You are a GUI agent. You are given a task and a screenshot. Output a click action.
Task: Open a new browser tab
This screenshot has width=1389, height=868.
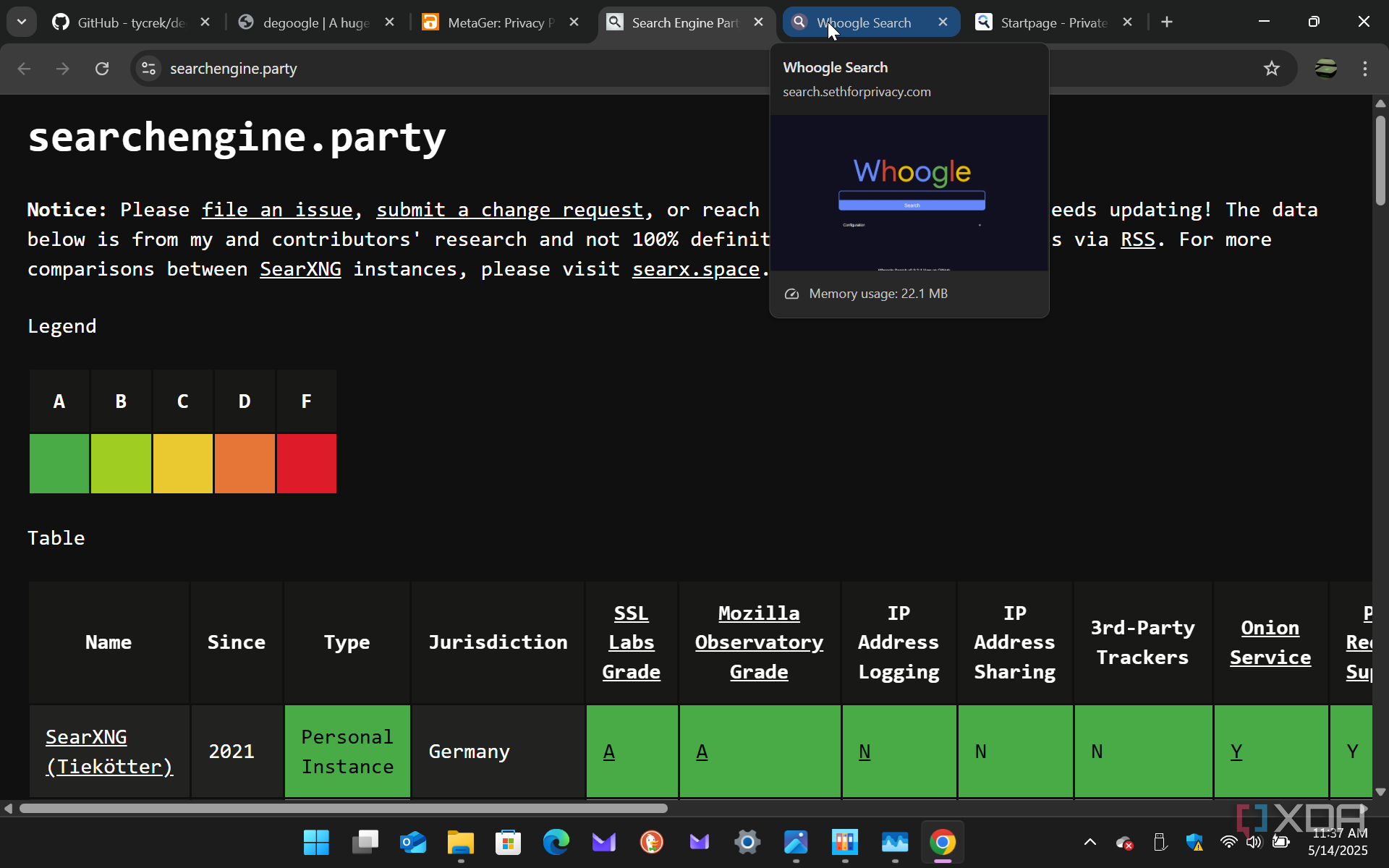1167,22
